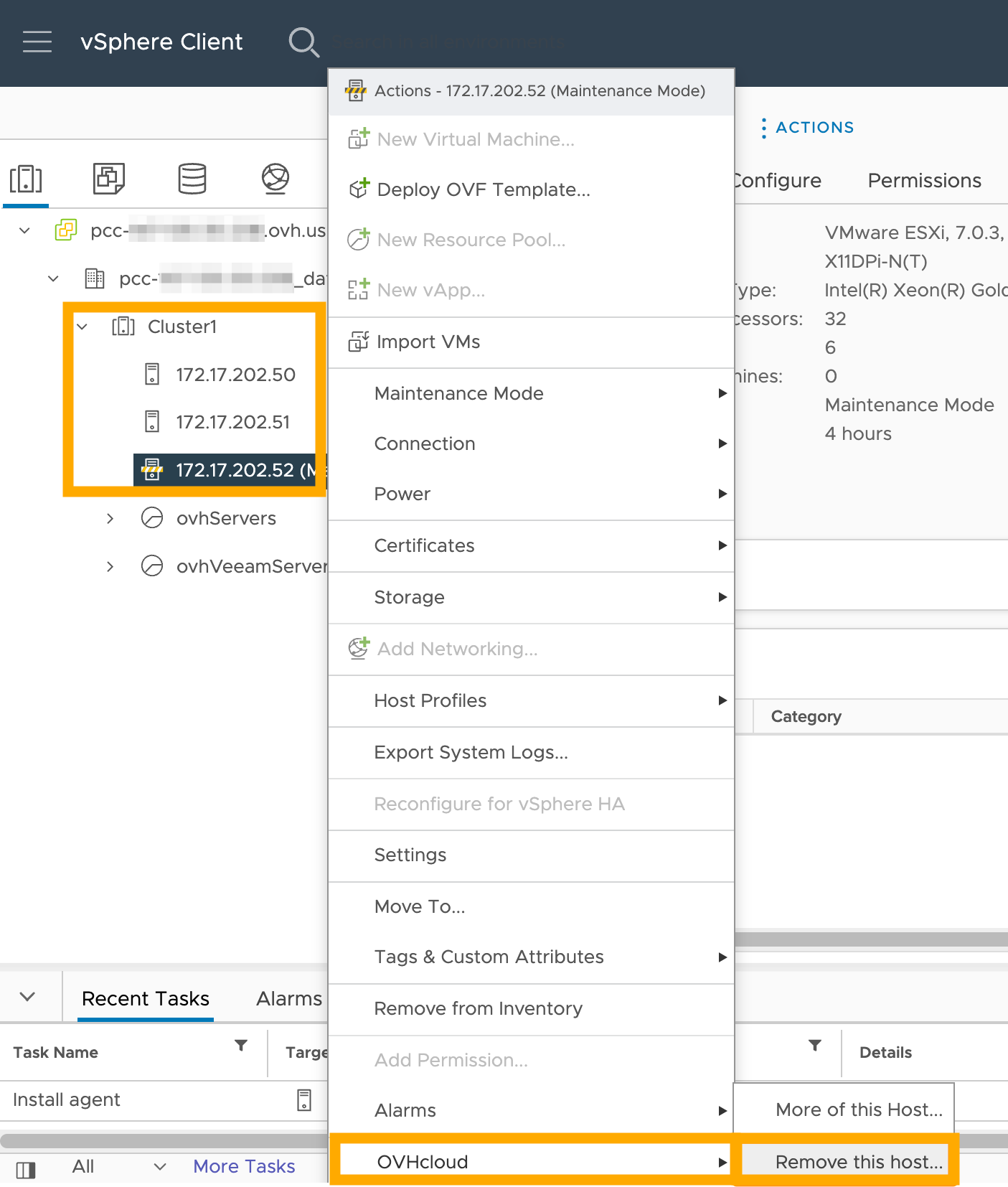The height and width of the screenshot is (1187, 1008).
Task: Expand the Maintenance Mode submenu
Action: pyautogui.click(x=531, y=393)
